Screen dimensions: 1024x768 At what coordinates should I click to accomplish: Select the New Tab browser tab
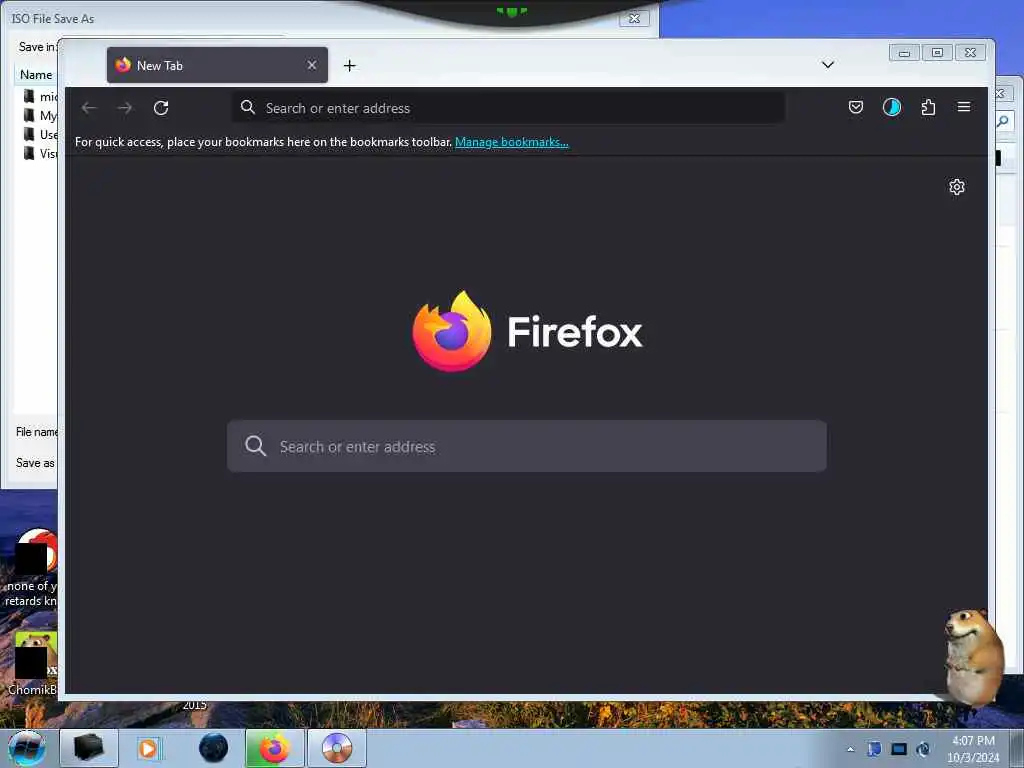[x=217, y=65]
